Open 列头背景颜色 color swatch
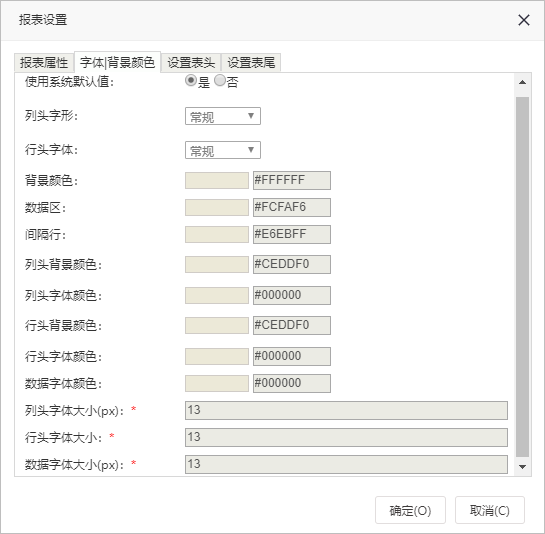The height and width of the screenshot is (534, 545). (x=217, y=265)
